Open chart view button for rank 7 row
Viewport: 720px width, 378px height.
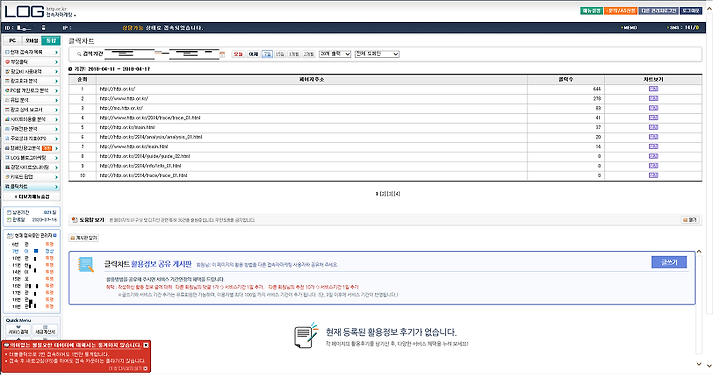pos(653,147)
